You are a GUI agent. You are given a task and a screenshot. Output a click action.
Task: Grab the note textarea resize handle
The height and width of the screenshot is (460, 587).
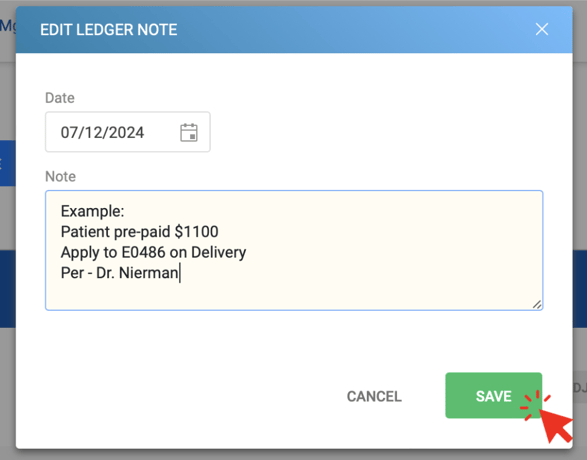pos(537,305)
